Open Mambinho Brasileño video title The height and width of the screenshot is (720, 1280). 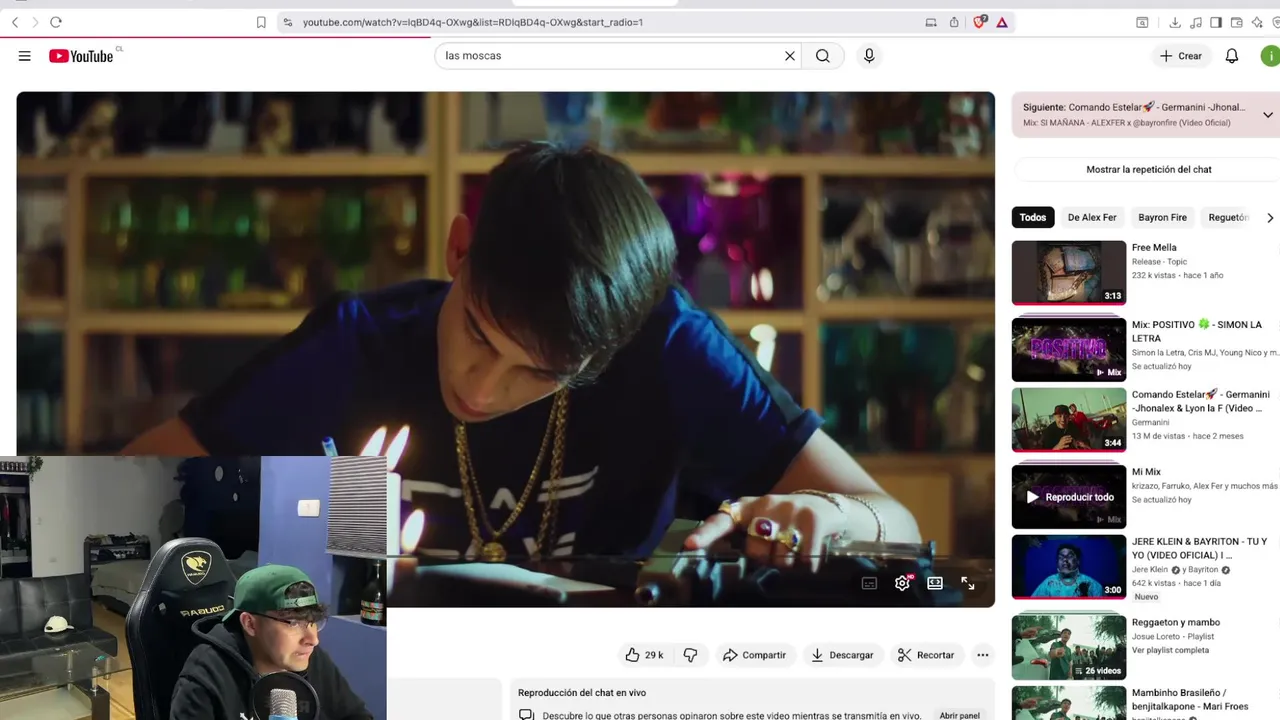click(1190, 699)
